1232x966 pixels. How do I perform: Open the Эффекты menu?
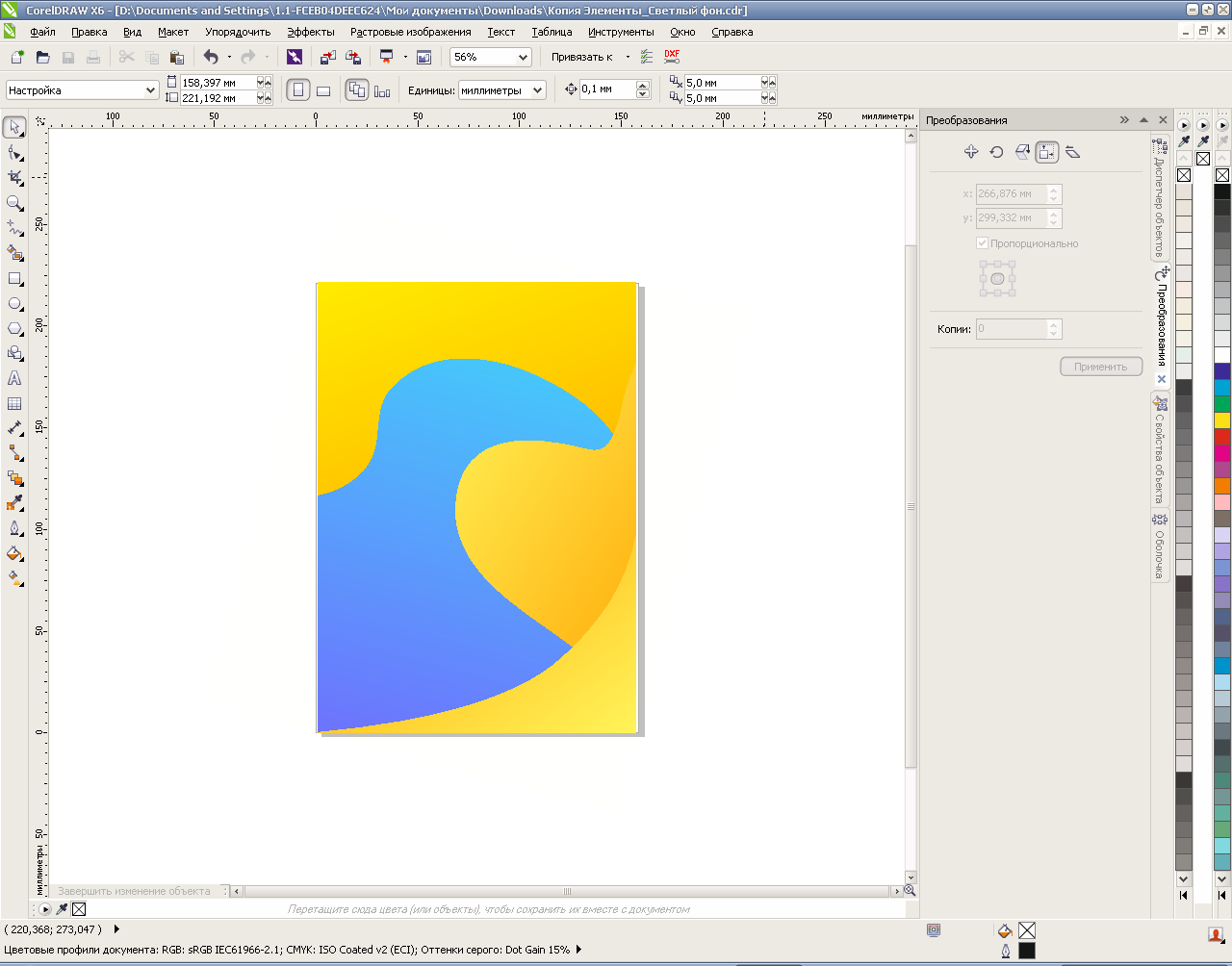click(x=310, y=32)
